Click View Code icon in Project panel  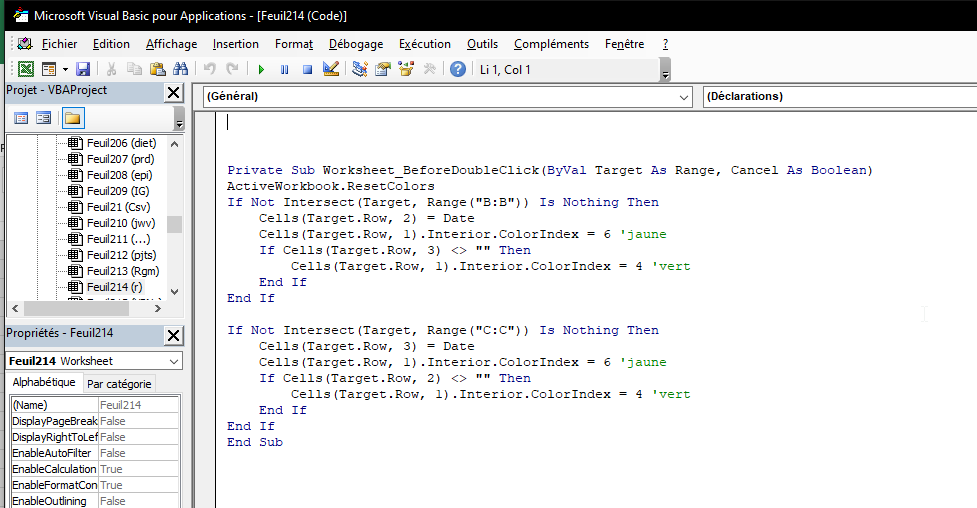(21, 118)
